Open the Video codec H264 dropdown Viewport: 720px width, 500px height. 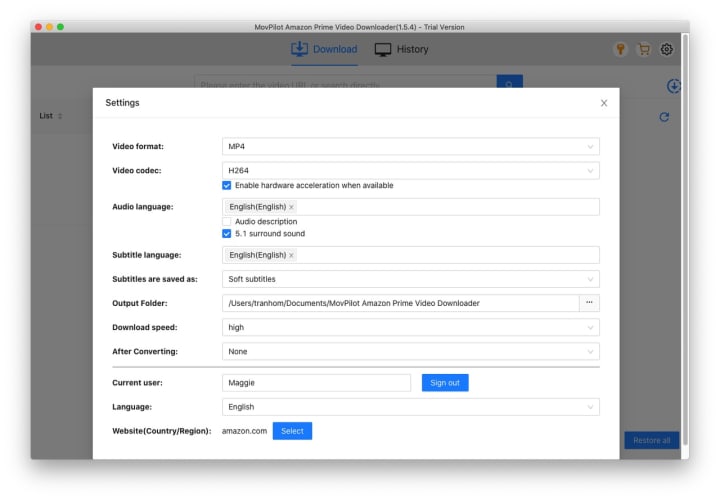coord(411,170)
